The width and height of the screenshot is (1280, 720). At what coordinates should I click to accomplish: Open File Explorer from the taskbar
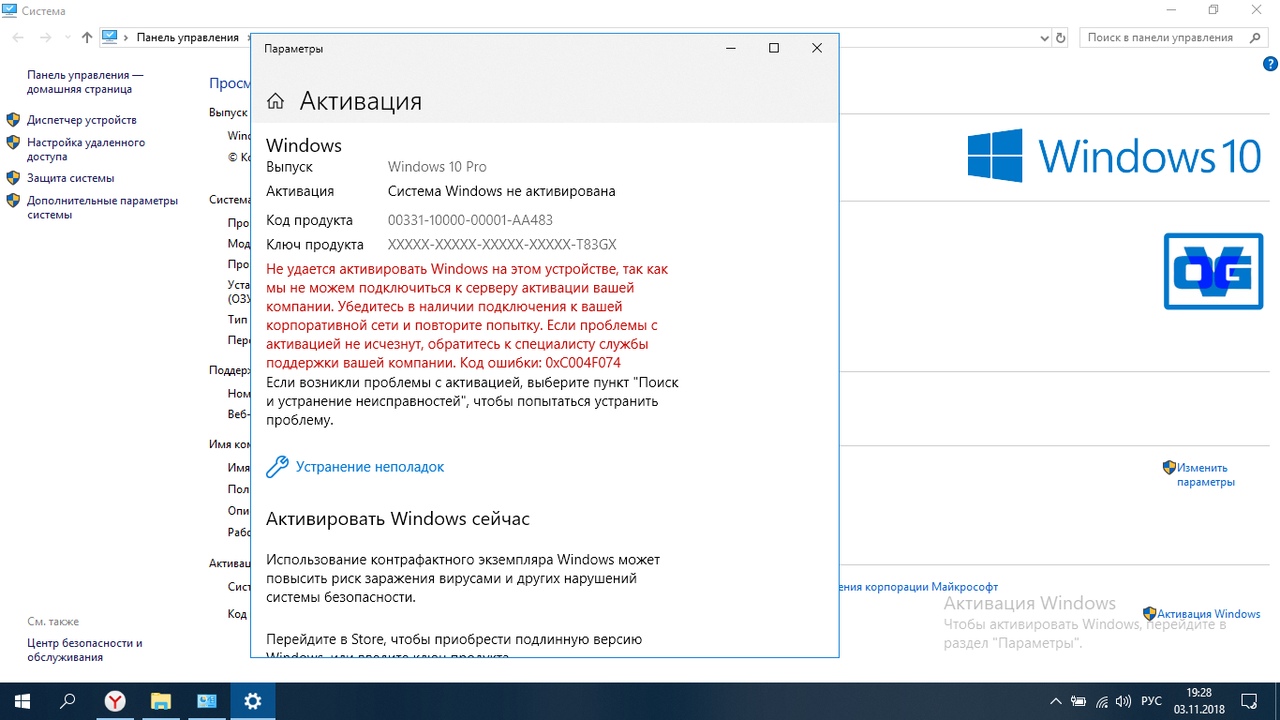coord(161,701)
